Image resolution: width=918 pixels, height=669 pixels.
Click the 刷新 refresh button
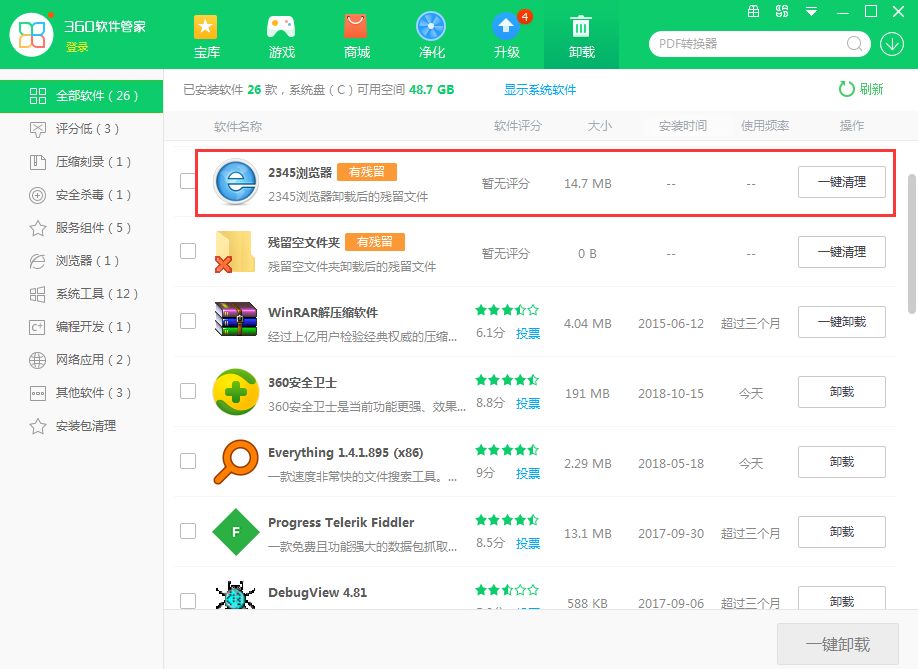tap(861, 89)
